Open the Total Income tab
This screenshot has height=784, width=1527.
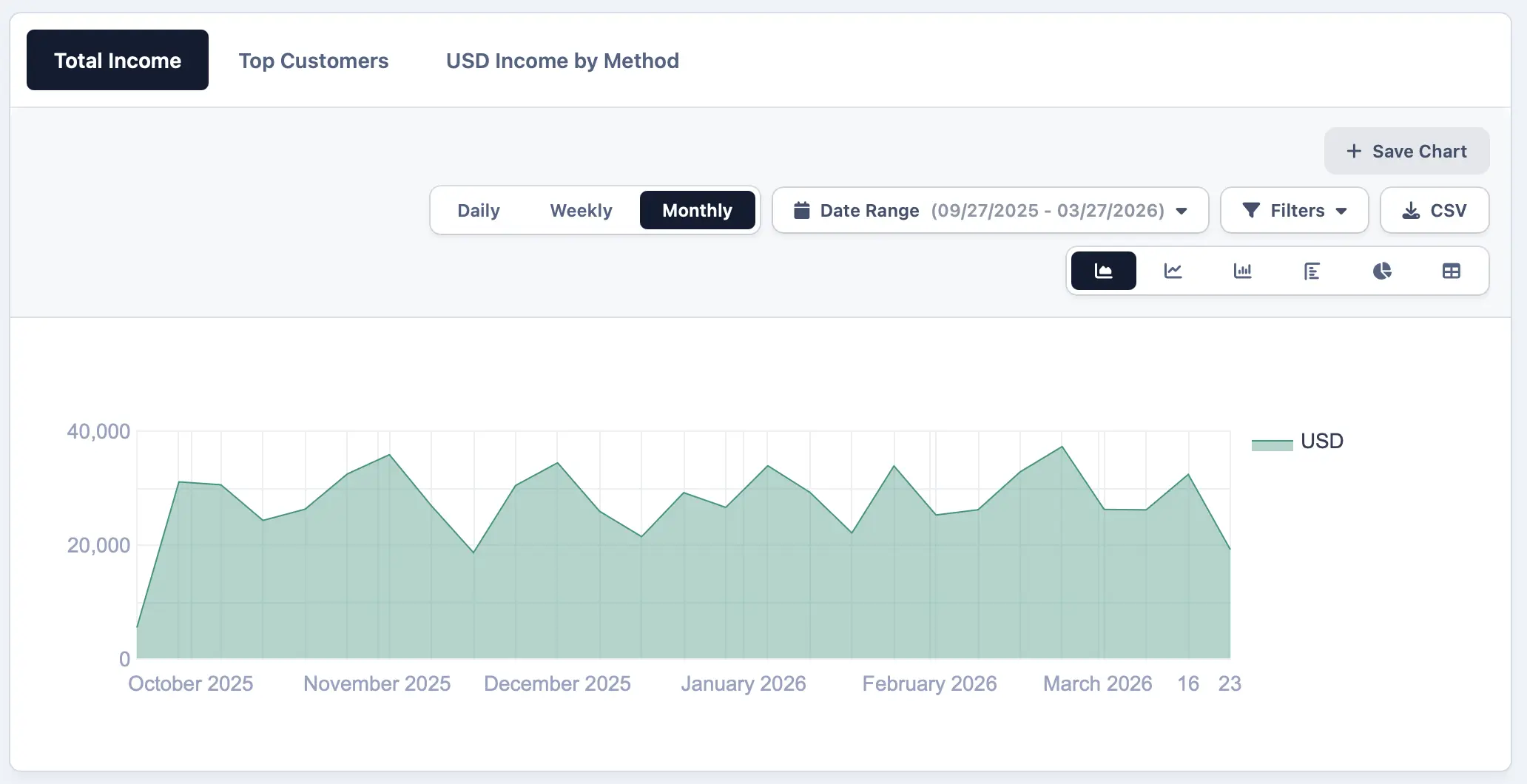pyautogui.click(x=118, y=60)
